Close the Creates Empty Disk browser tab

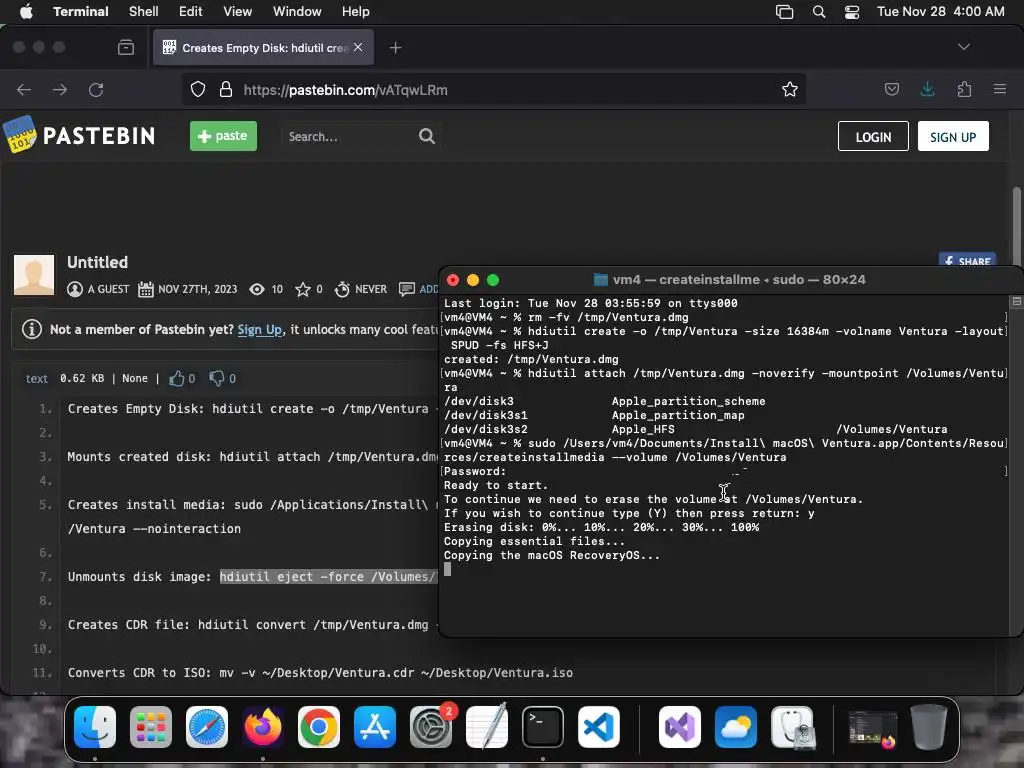(358, 47)
